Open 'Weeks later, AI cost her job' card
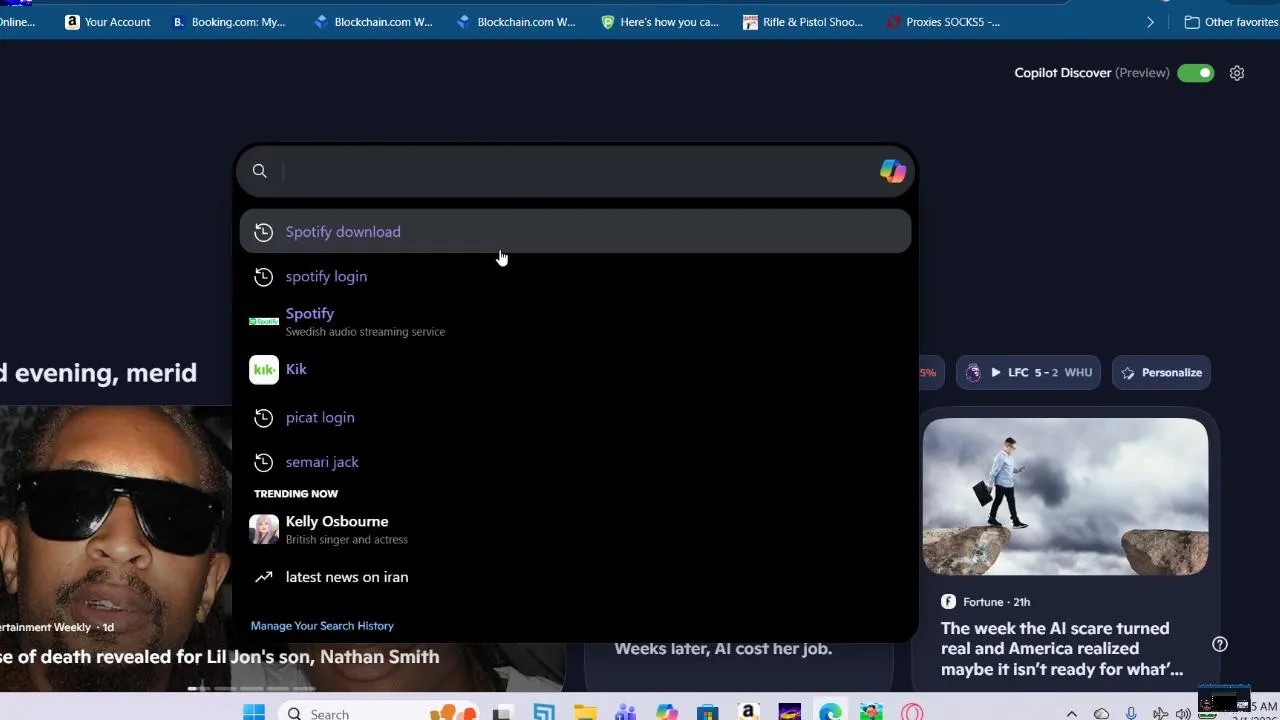1280x720 pixels. tap(723, 649)
